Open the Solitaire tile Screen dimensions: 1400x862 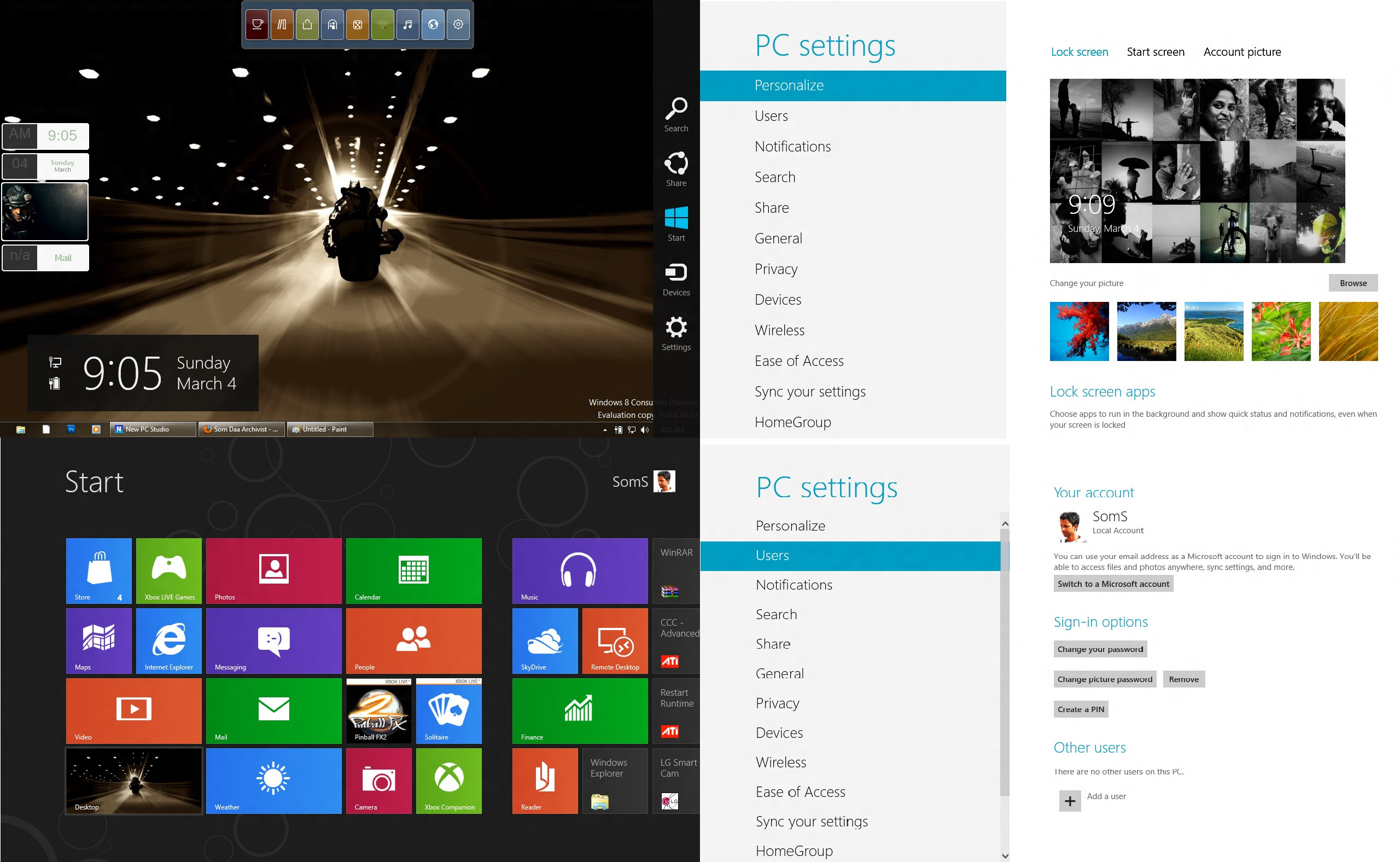pos(448,711)
